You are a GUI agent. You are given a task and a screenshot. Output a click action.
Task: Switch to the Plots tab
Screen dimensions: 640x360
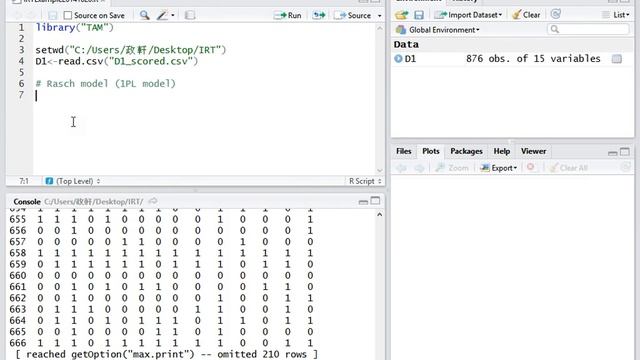(x=431, y=151)
